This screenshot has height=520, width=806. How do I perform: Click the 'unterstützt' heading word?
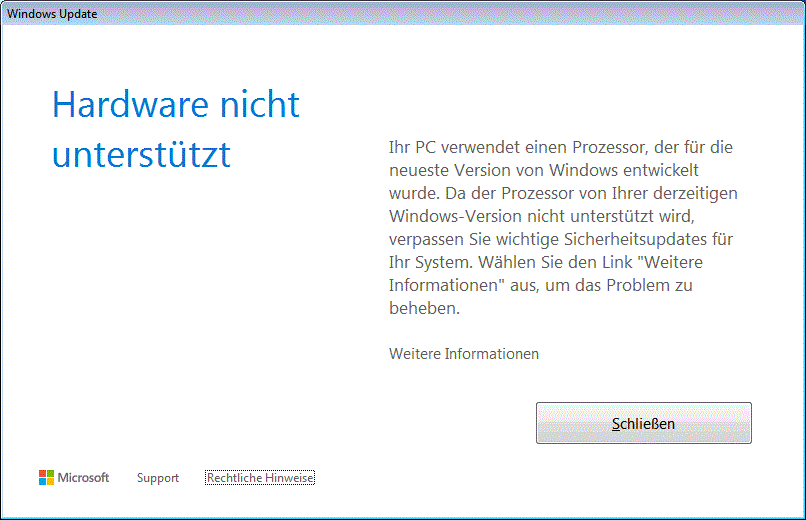(x=141, y=154)
